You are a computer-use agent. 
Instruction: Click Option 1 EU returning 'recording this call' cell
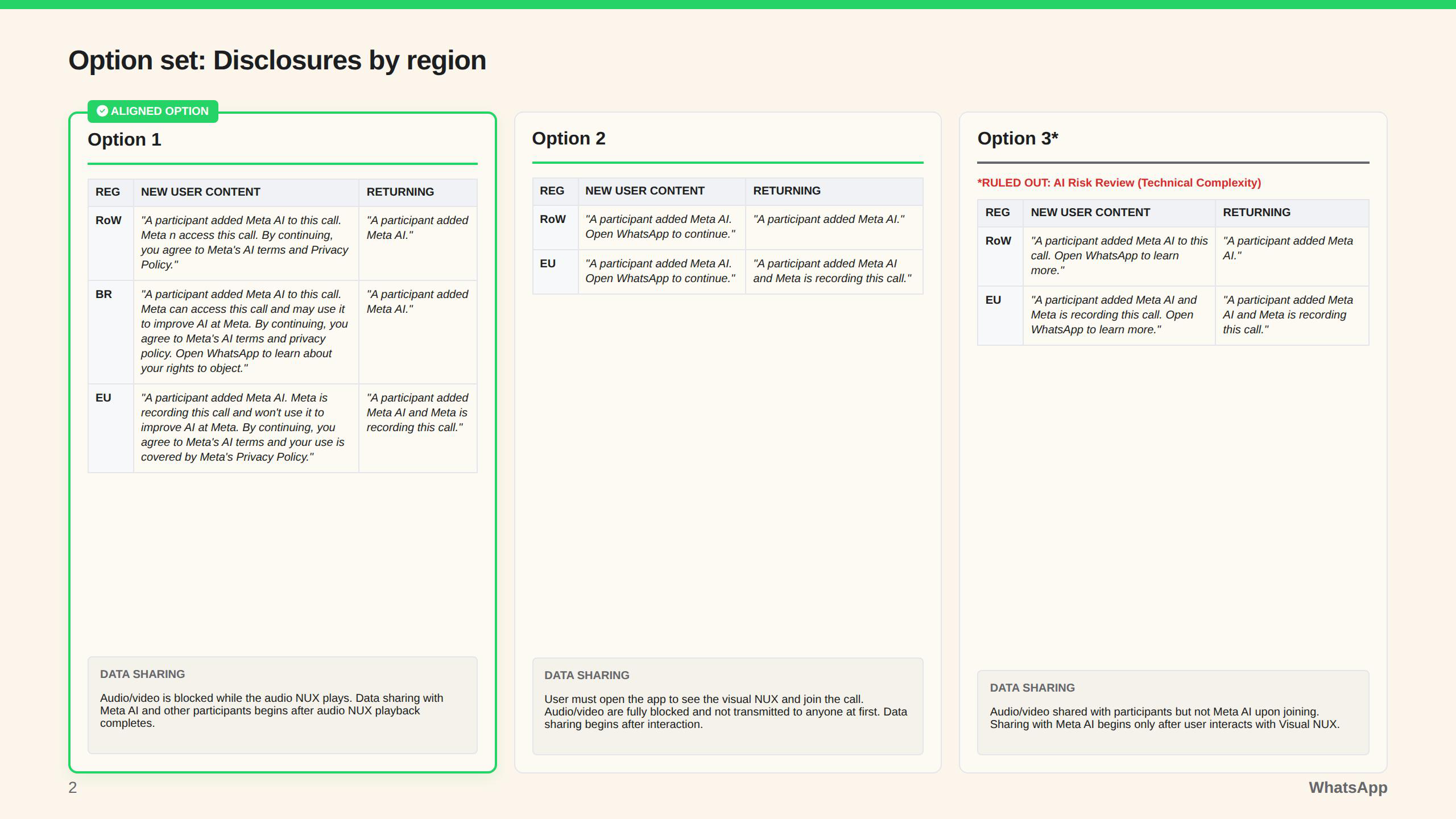click(x=418, y=428)
